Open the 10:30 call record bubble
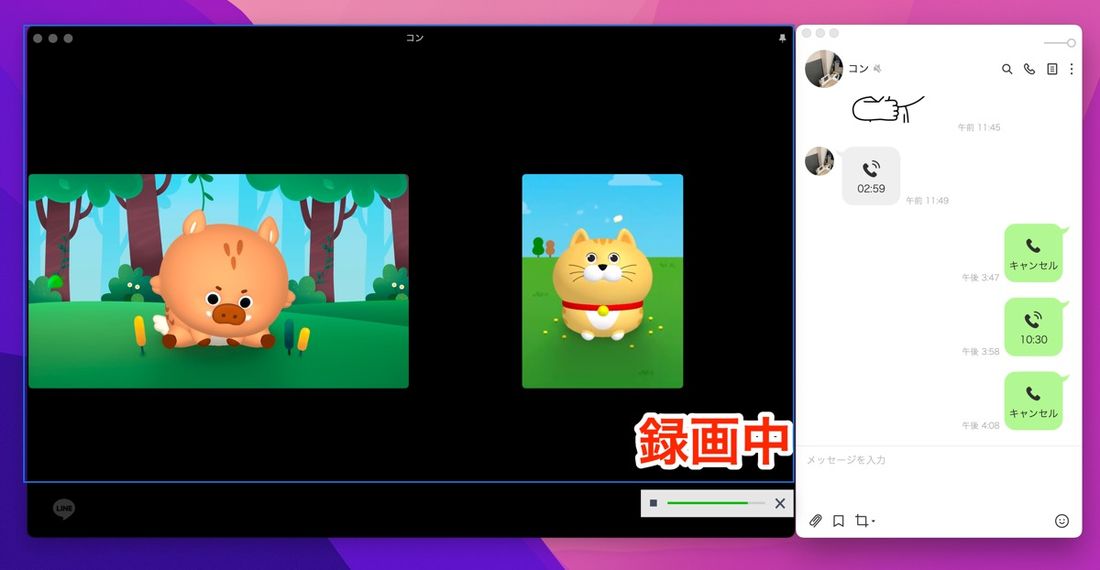The image size is (1100, 570). 1033,327
